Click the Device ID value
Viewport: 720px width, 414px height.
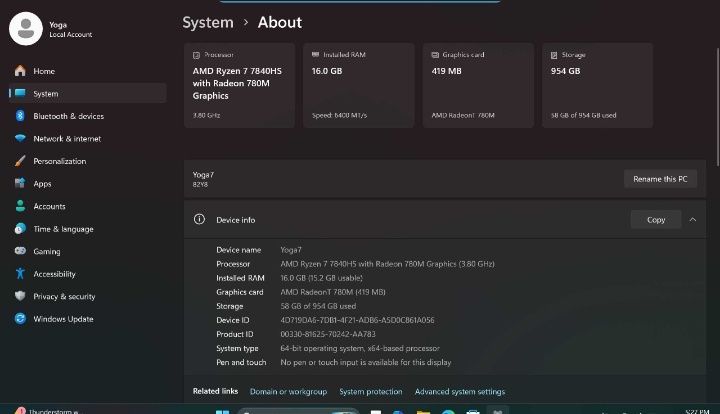(357, 320)
